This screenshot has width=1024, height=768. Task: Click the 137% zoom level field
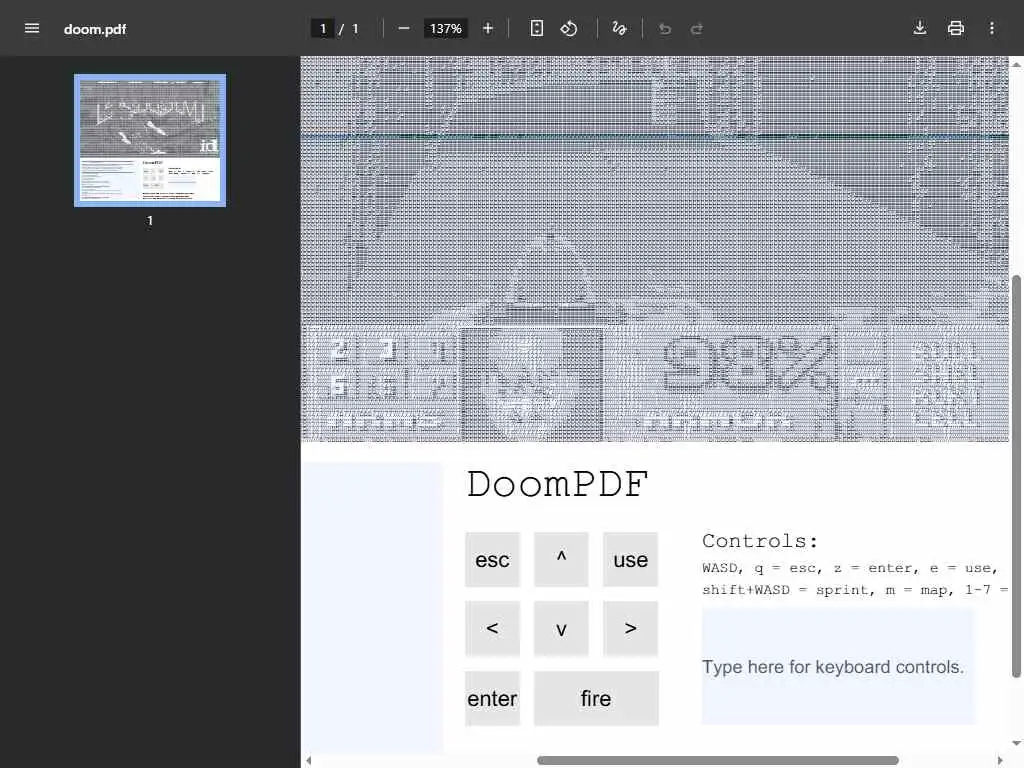[x=445, y=29]
